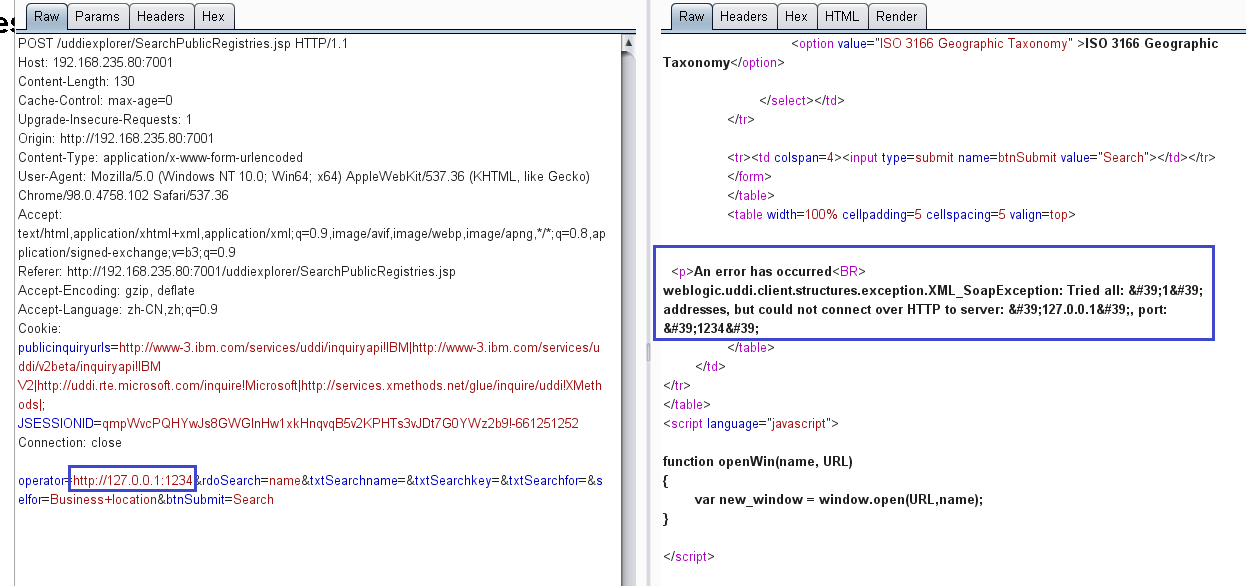Click the Upgrade-Insecure-Requests header line

click(105, 120)
